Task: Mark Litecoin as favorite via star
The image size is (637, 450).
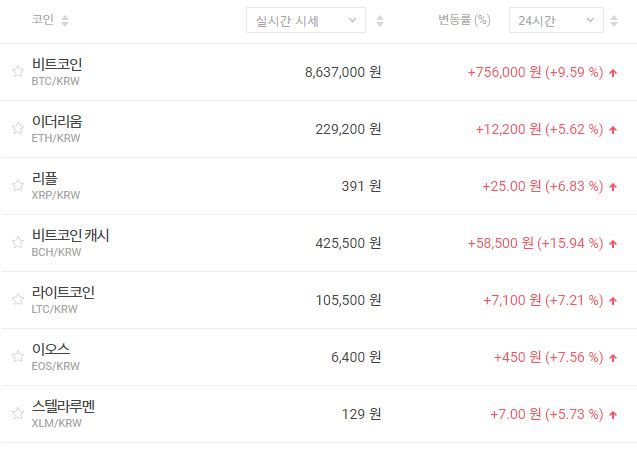Action: pyautogui.click(x=17, y=300)
